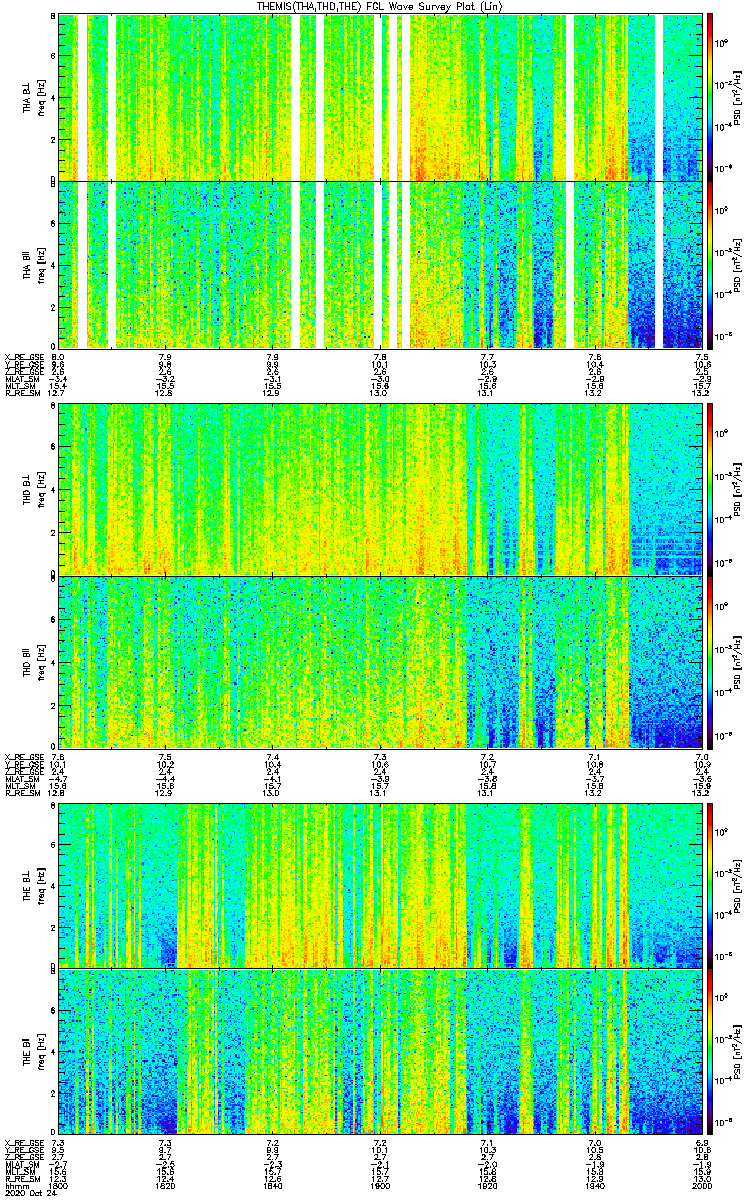Click the X_RE_GSE label under THA panel

point(21,356)
